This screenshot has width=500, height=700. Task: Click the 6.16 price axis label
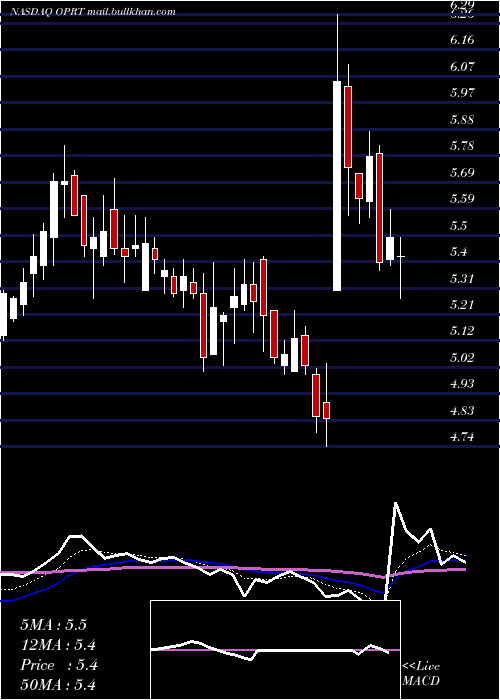click(x=462, y=40)
